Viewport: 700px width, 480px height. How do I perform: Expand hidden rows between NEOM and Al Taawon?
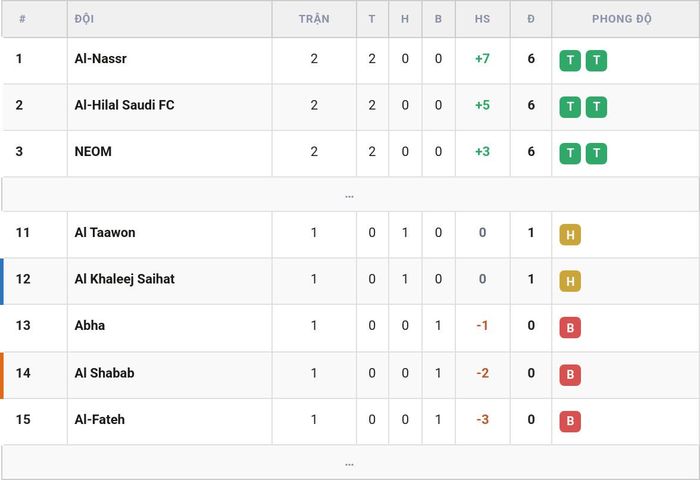coord(350,195)
